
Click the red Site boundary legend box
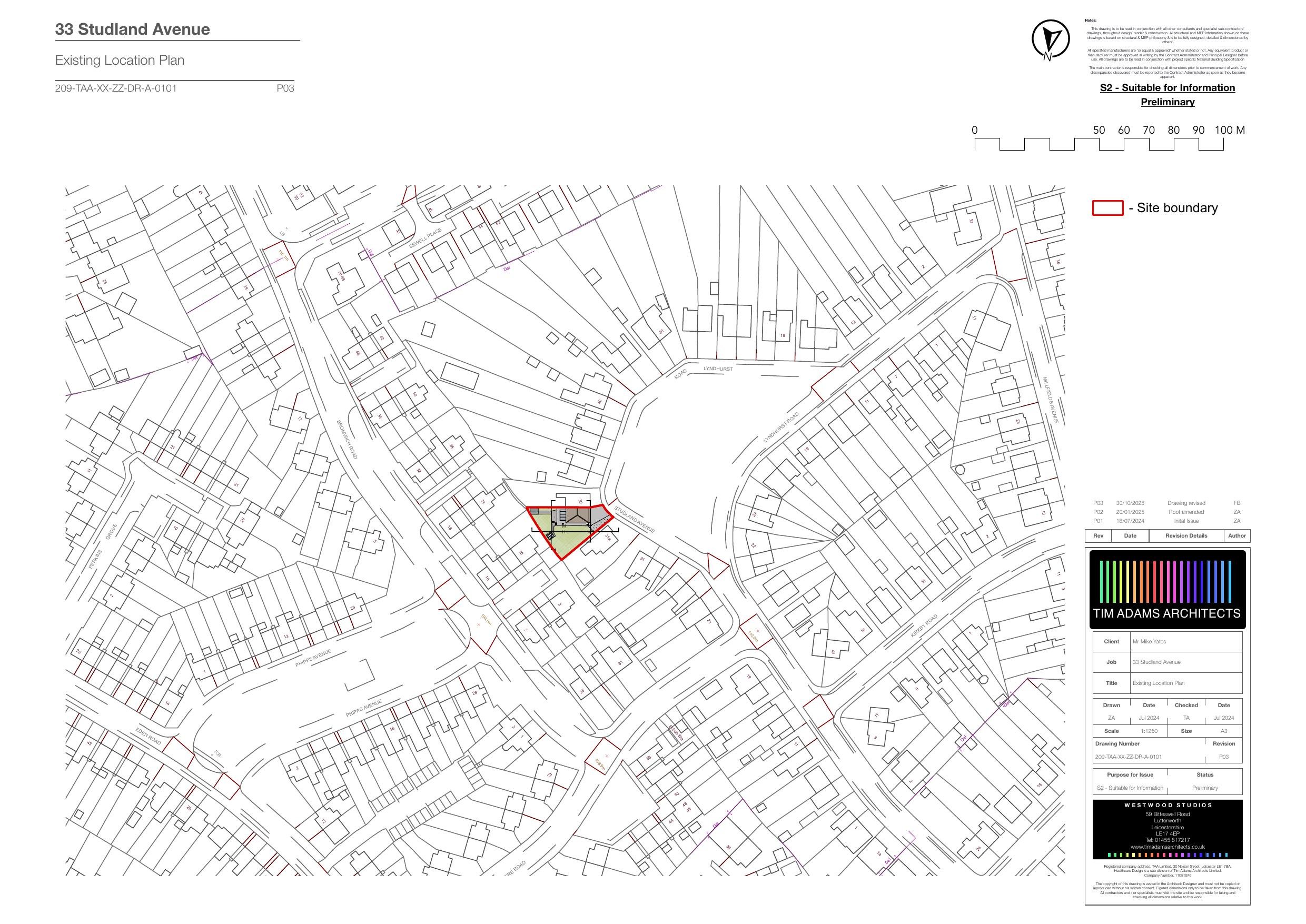1107,208
